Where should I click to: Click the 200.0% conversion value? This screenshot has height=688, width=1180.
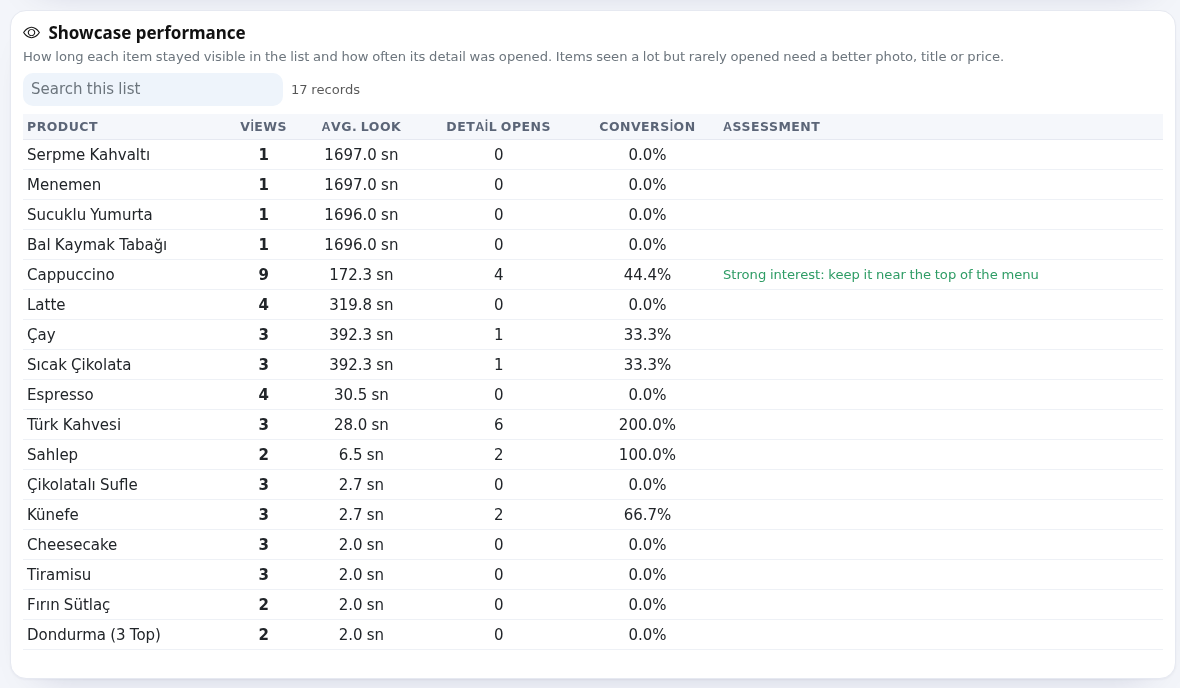[647, 425]
